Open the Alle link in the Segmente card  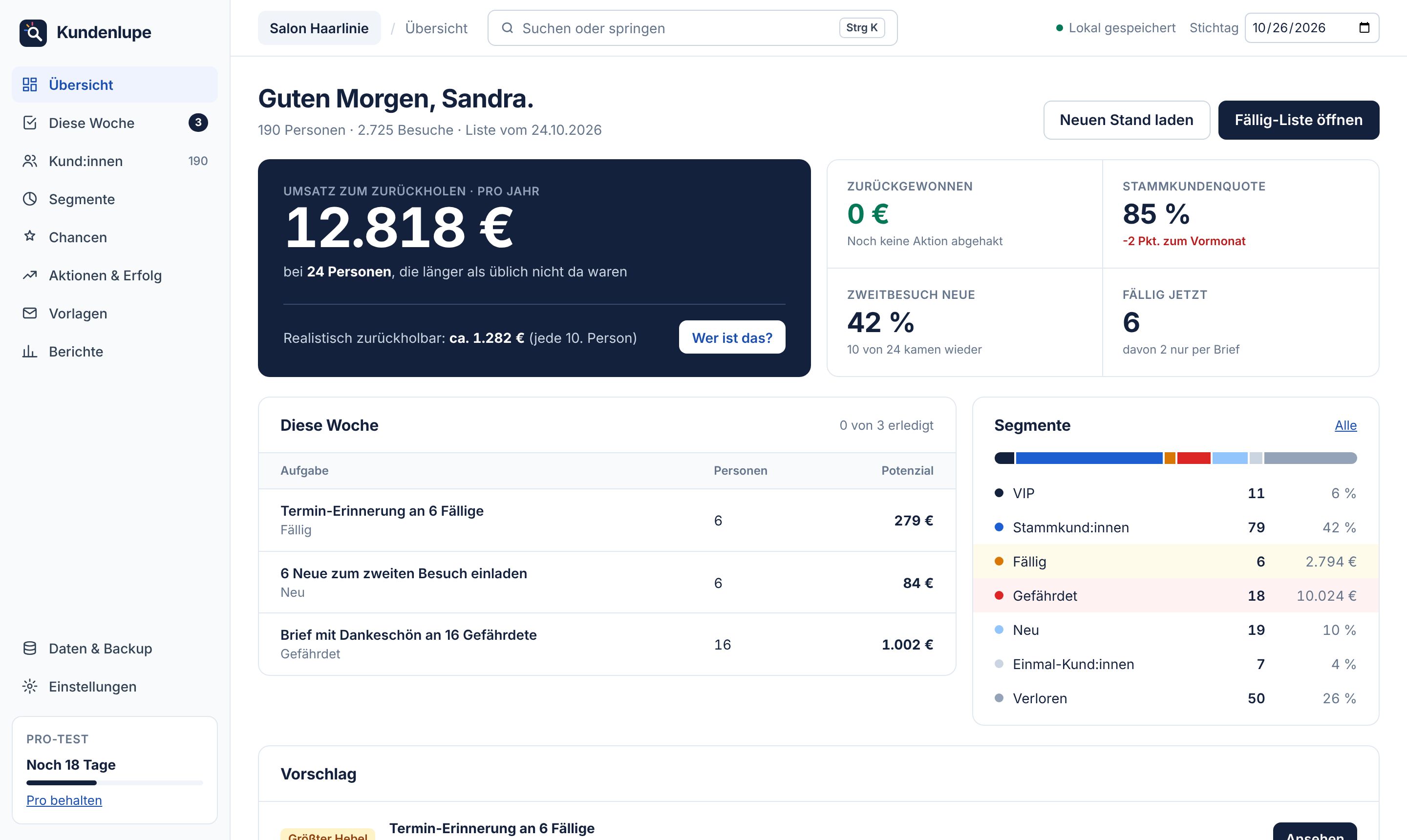coord(1345,425)
